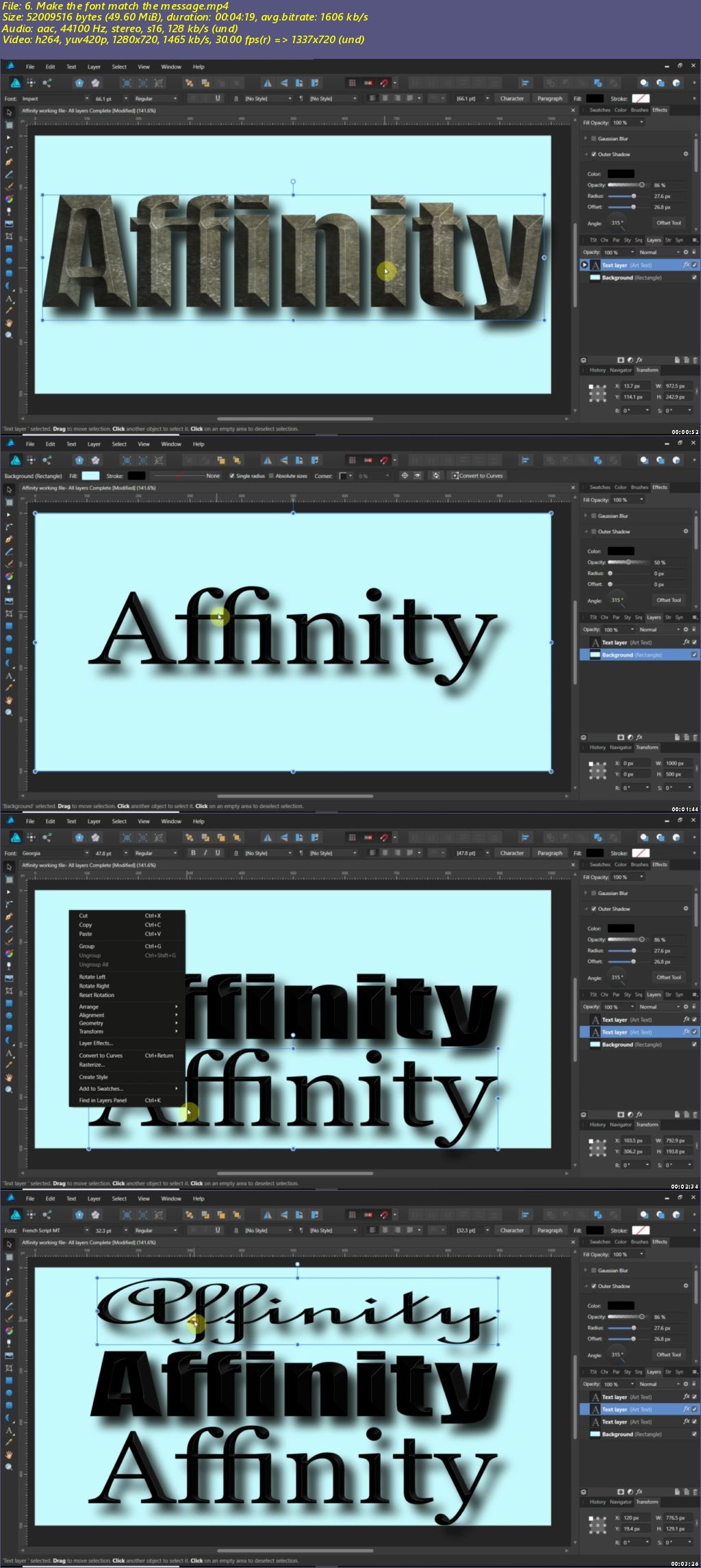701x1568 pixels.
Task: Toggle the Single radius checkbox
Action: click(x=231, y=475)
